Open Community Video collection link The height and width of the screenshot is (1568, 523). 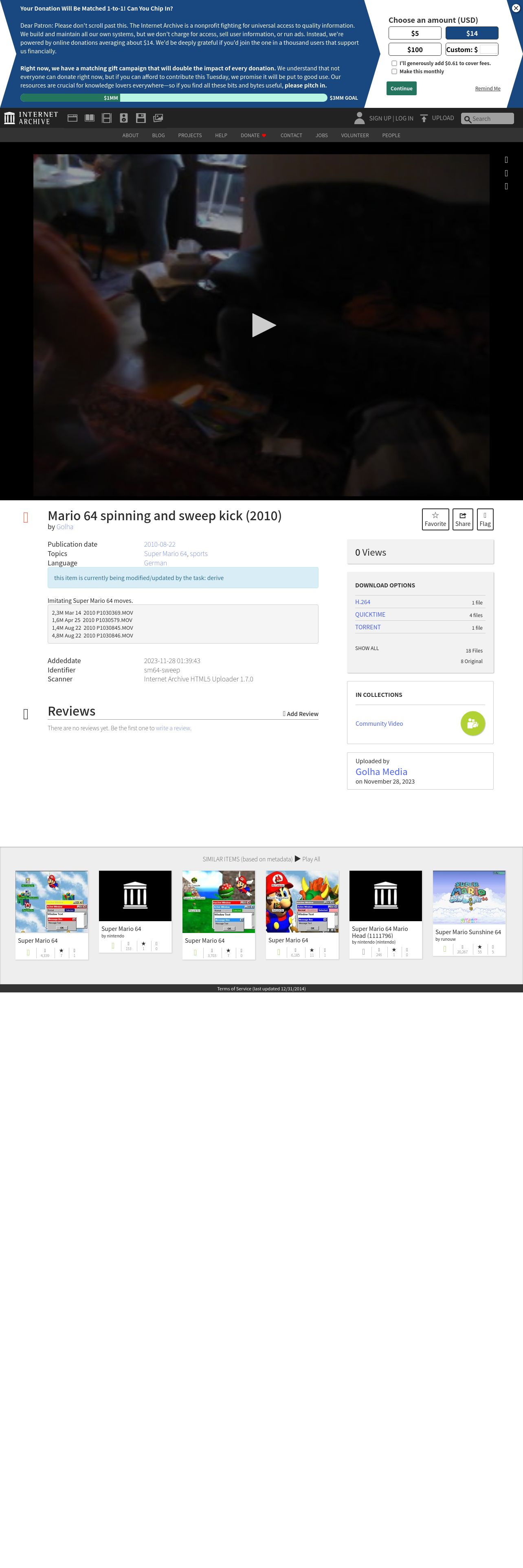[x=379, y=724]
